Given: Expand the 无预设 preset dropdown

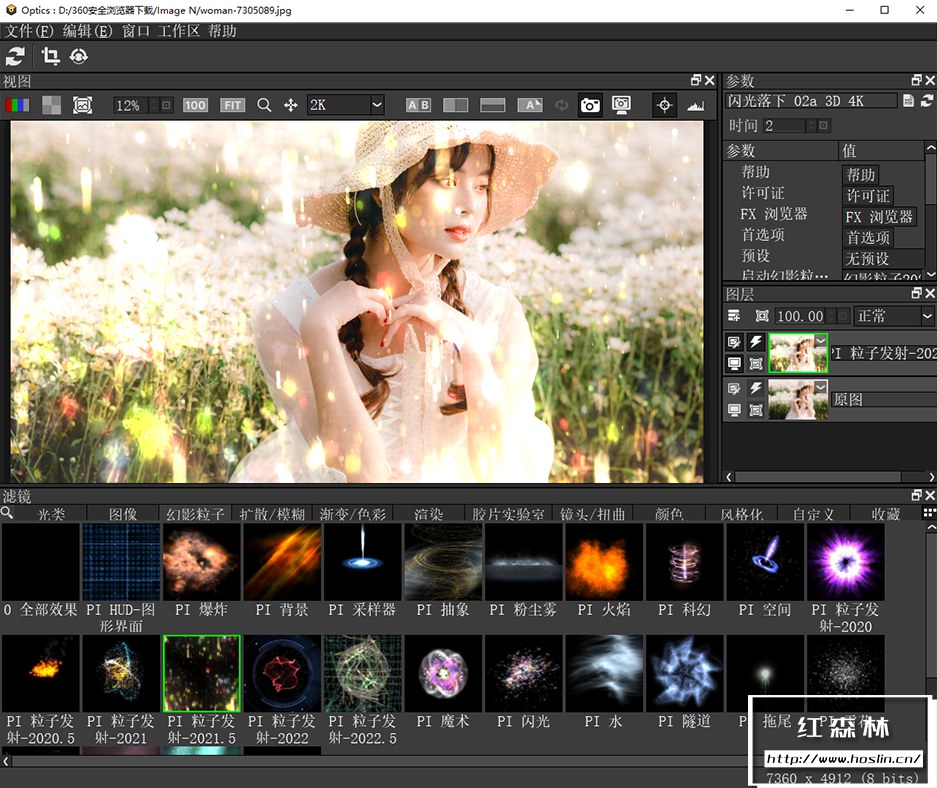Looking at the screenshot, I should 867,259.
